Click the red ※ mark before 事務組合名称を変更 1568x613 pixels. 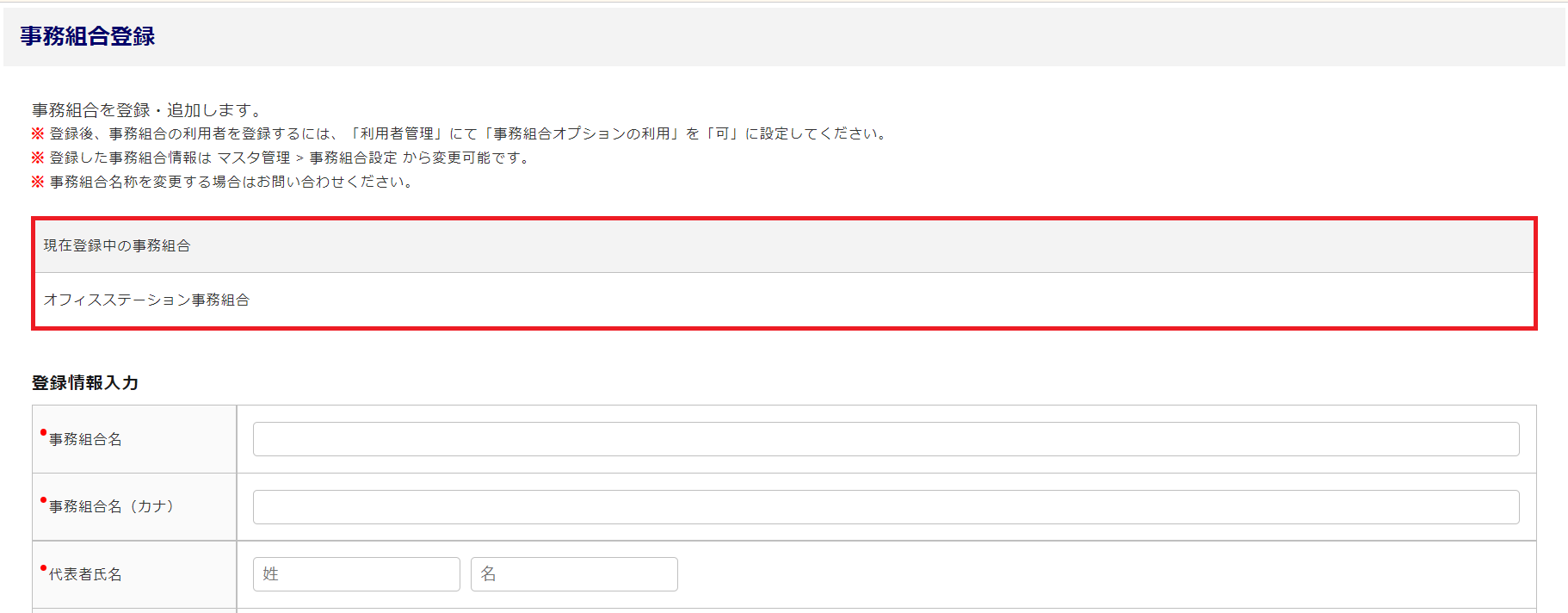tap(38, 182)
